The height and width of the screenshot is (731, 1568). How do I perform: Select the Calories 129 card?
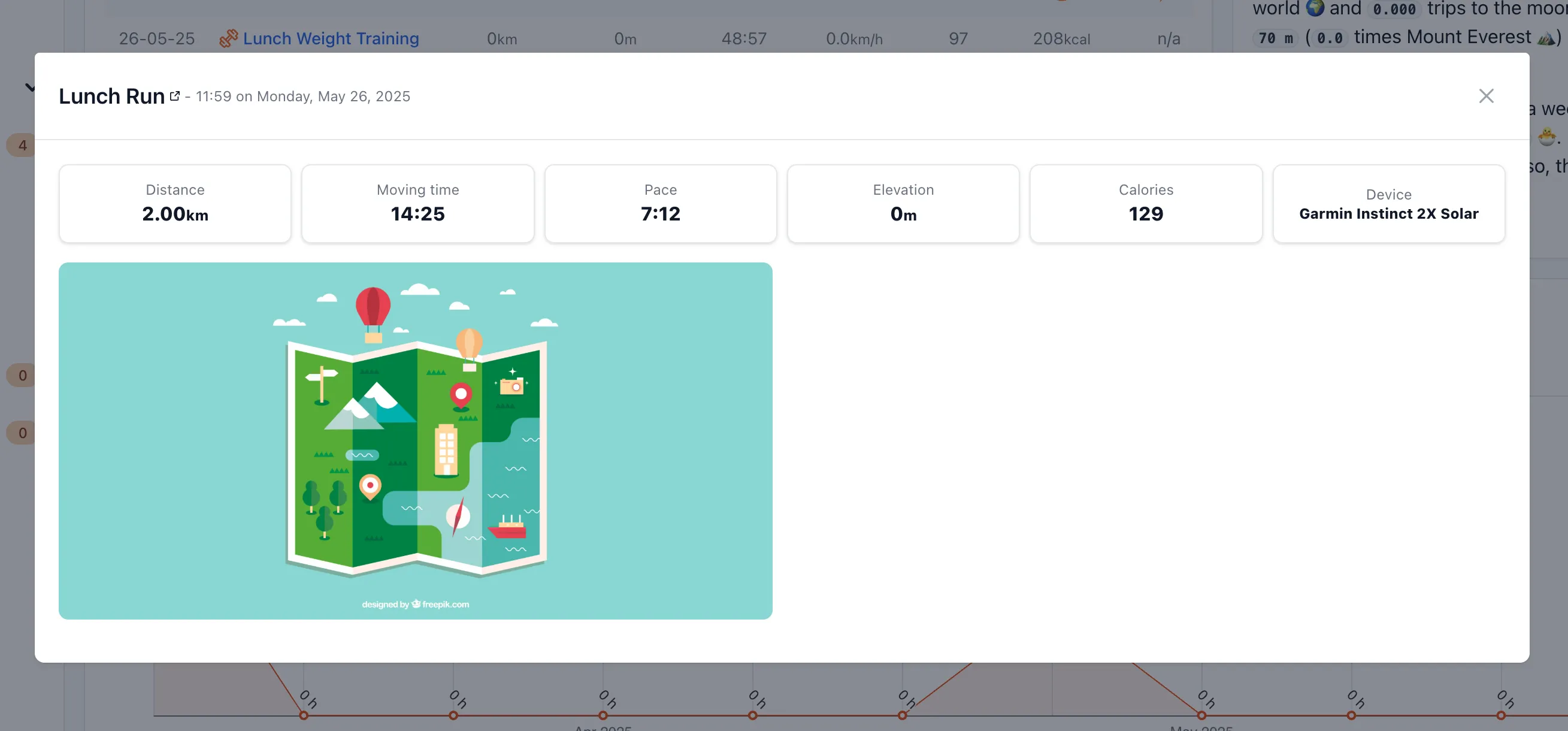(x=1146, y=204)
